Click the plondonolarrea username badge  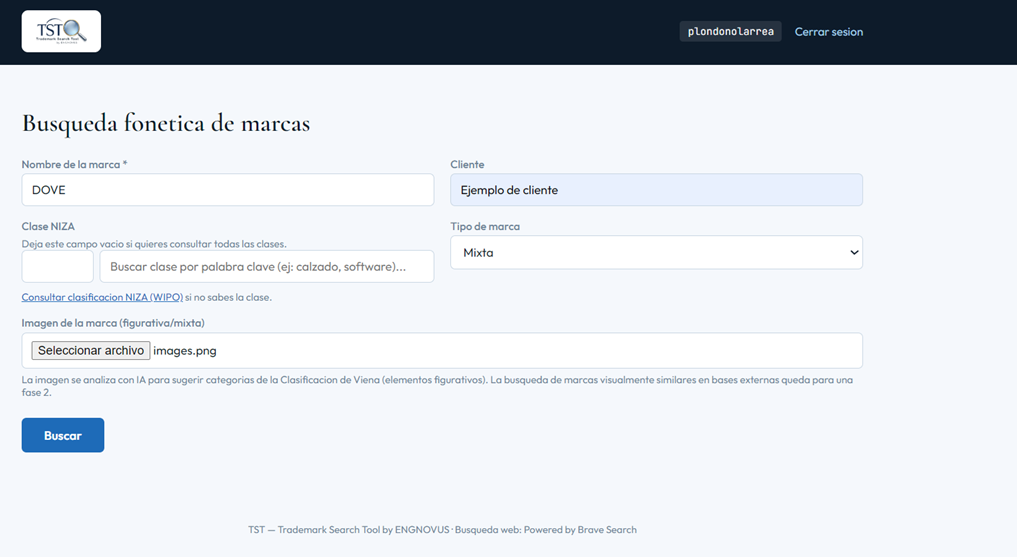730,31
